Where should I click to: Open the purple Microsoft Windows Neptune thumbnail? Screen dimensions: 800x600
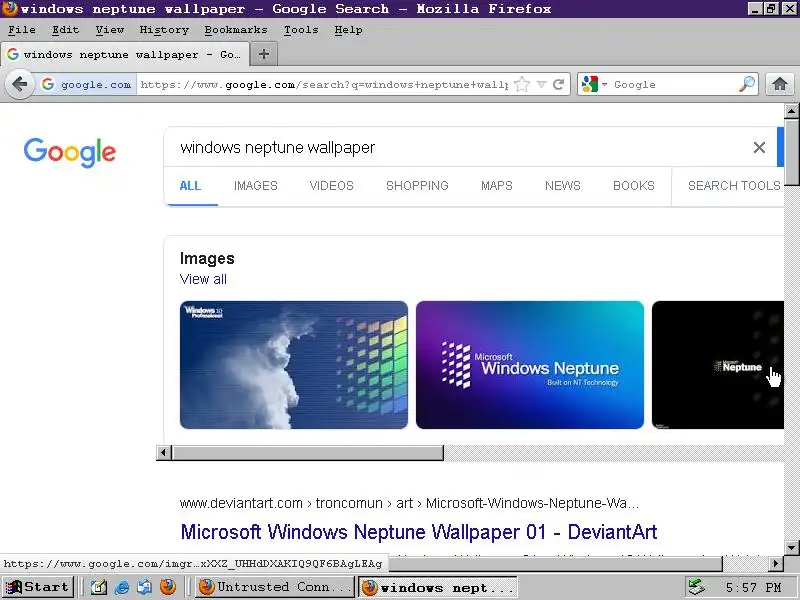[x=530, y=365]
